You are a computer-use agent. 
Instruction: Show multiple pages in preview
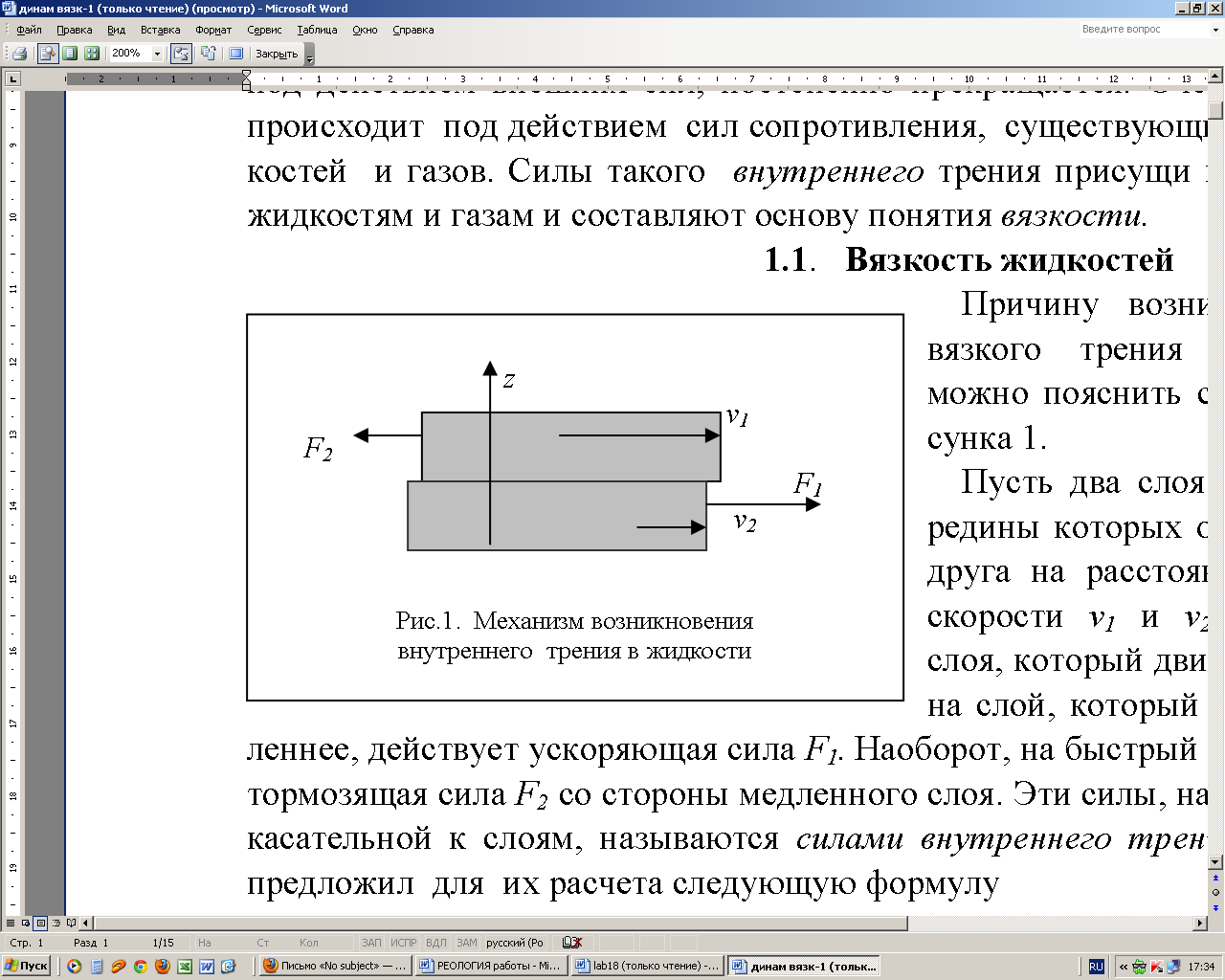click(x=91, y=54)
